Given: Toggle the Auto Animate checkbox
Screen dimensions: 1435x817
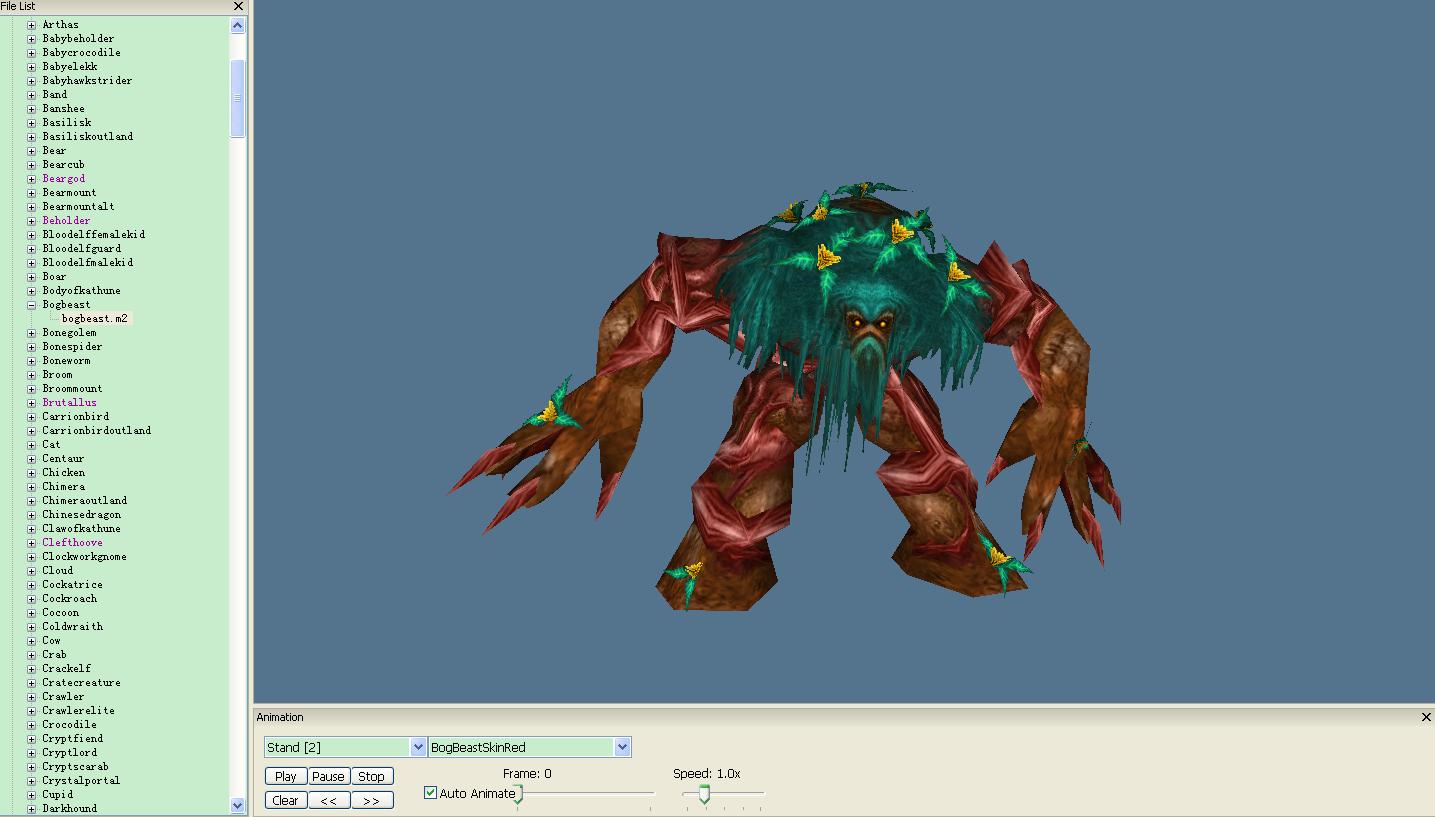Looking at the screenshot, I should click(431, 793).
